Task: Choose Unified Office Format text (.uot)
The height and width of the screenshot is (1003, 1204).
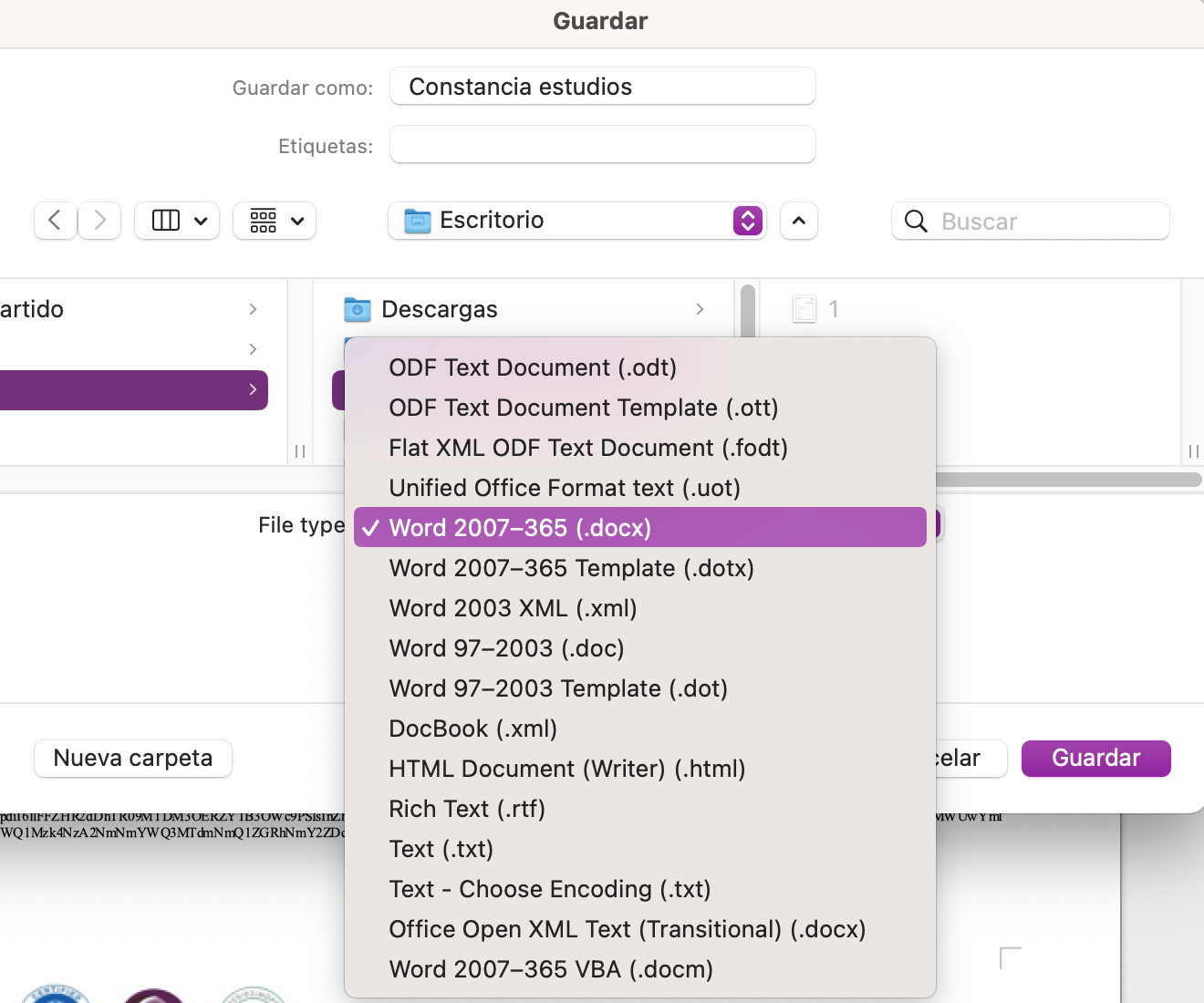Action: tap(640, 488)
